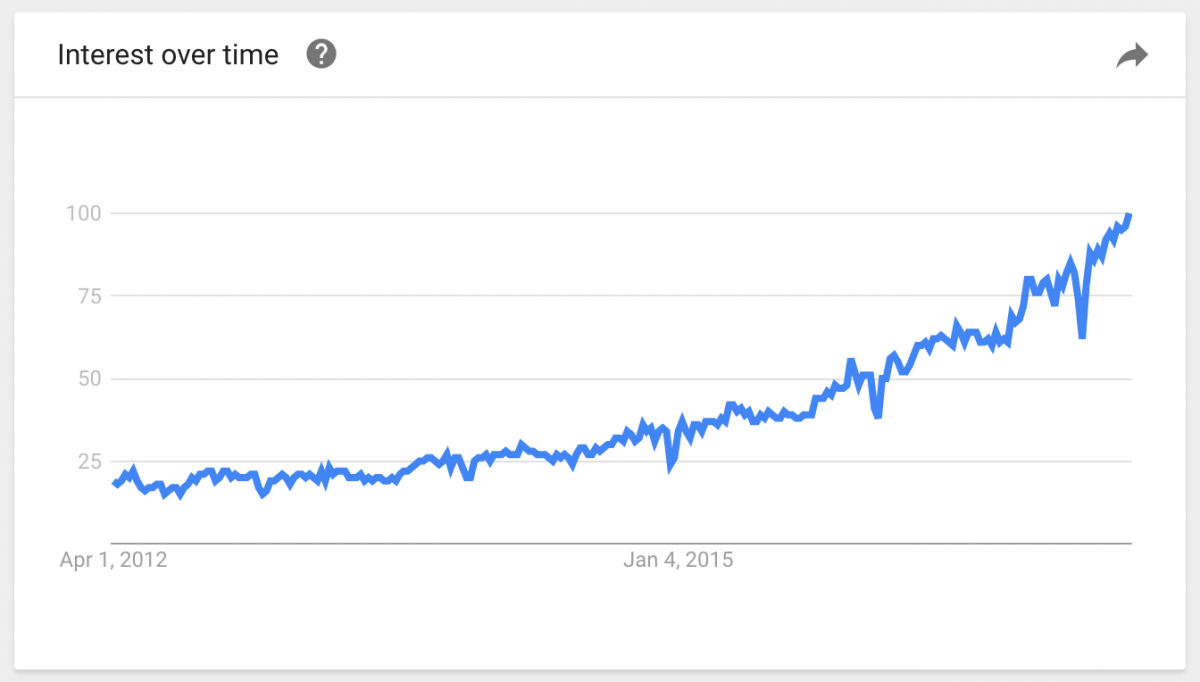1200x682 pixels.
Task: Click the Apr 1, 2012 axis label
Action: 112,559
